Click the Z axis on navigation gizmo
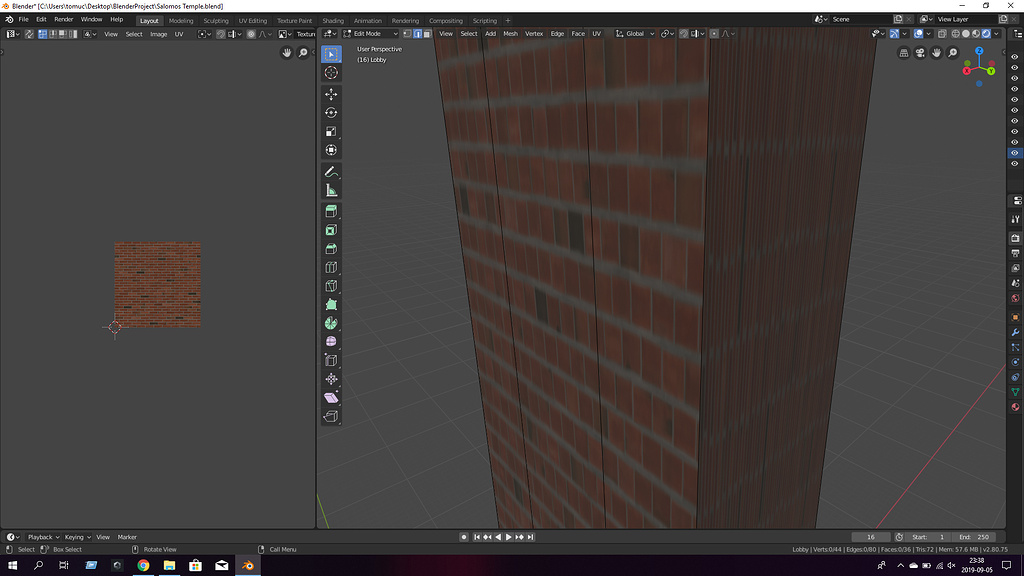 coord(979,51)
